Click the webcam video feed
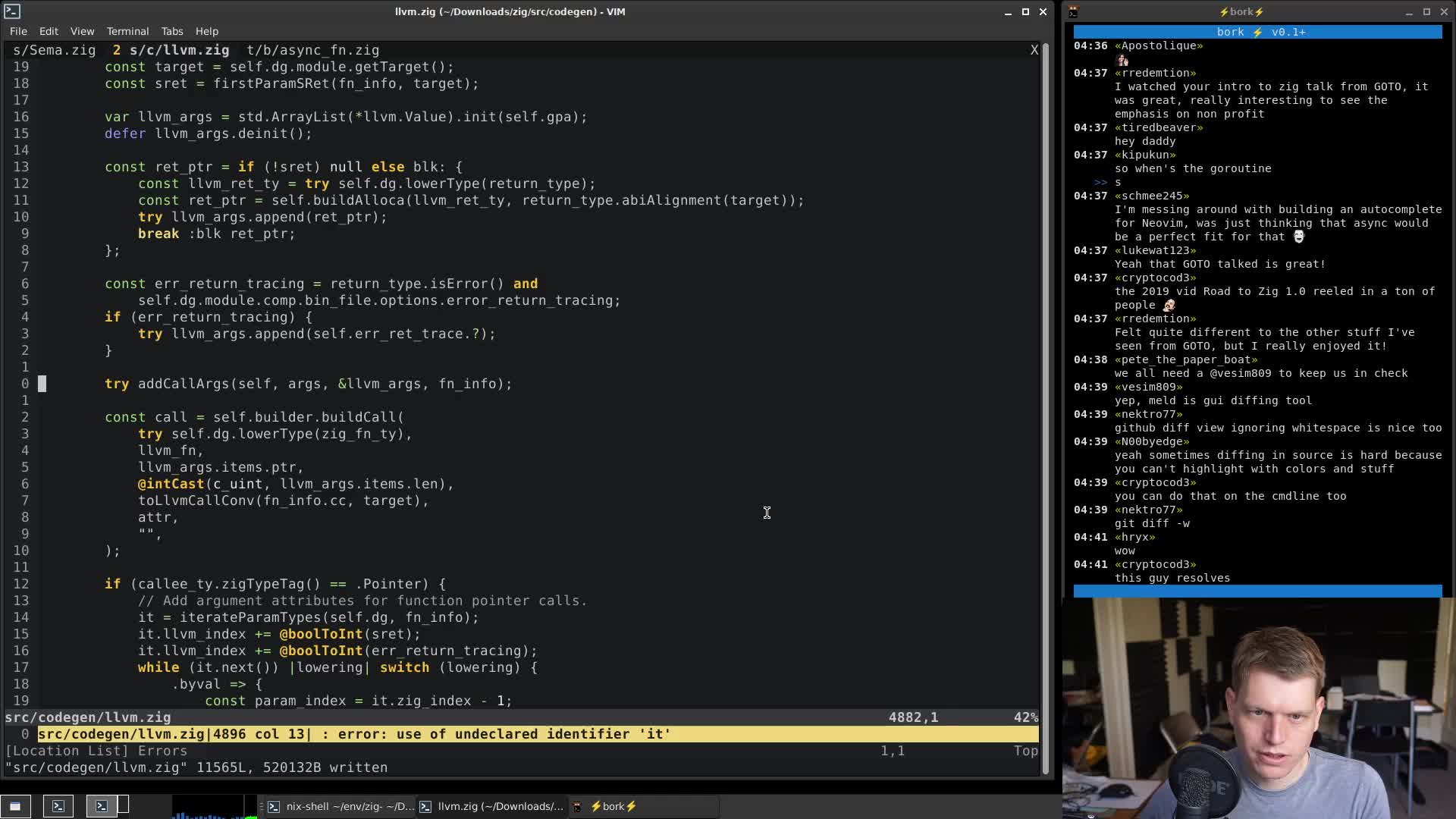 tap(1257, 708)
